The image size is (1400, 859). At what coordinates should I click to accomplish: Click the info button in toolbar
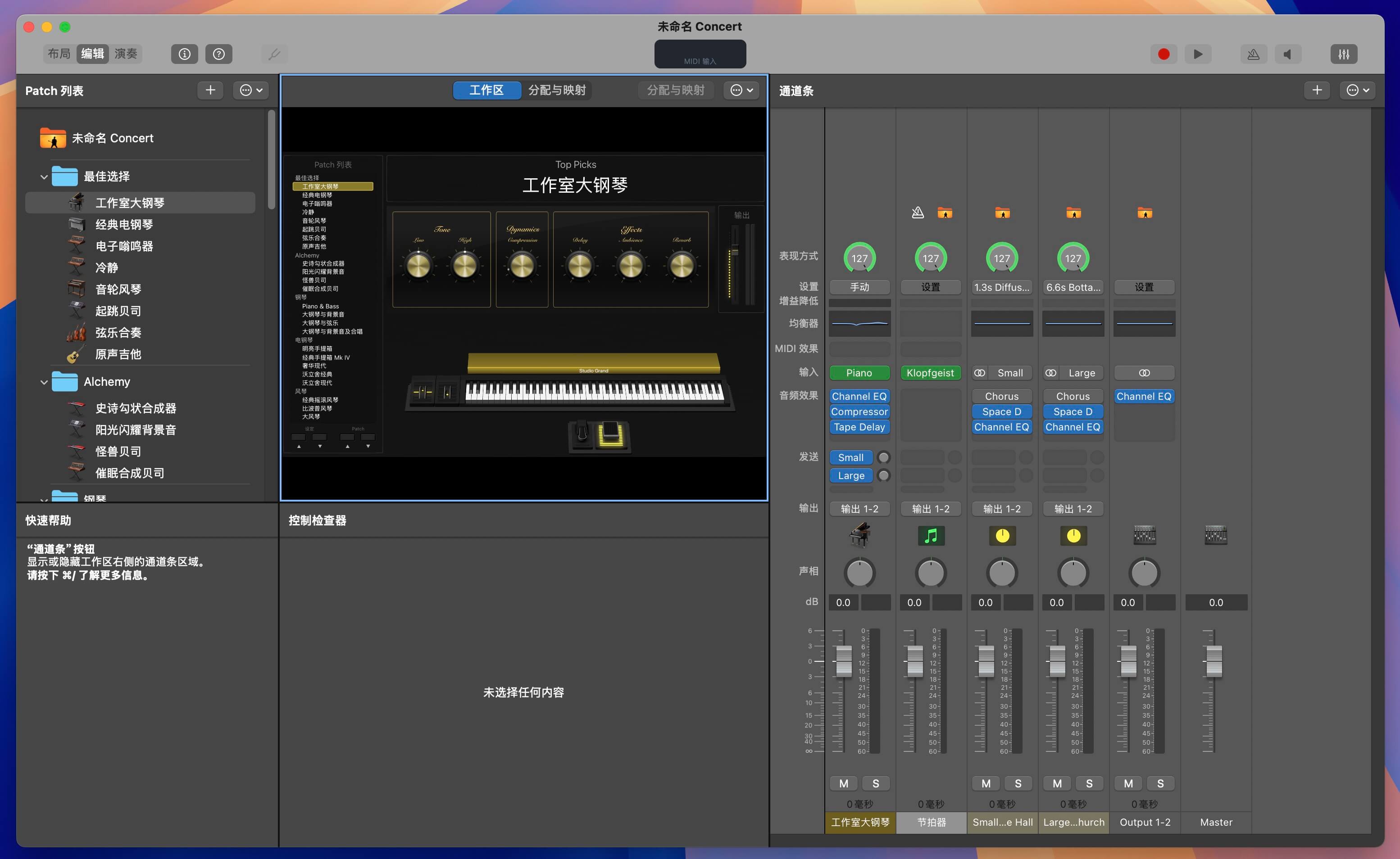pyautogui.click(x=184, y=54)
